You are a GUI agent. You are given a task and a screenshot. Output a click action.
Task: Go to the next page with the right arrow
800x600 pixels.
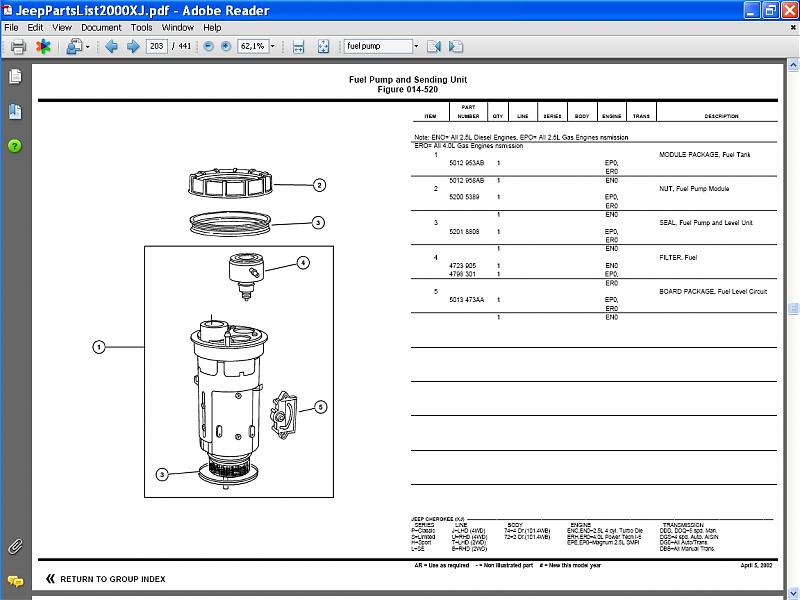point(133,46)
